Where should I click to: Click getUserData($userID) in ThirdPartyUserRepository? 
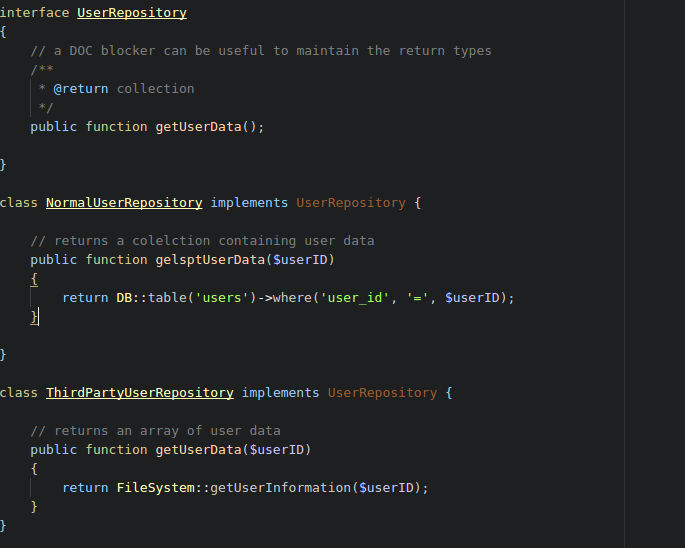coord(233,450)
